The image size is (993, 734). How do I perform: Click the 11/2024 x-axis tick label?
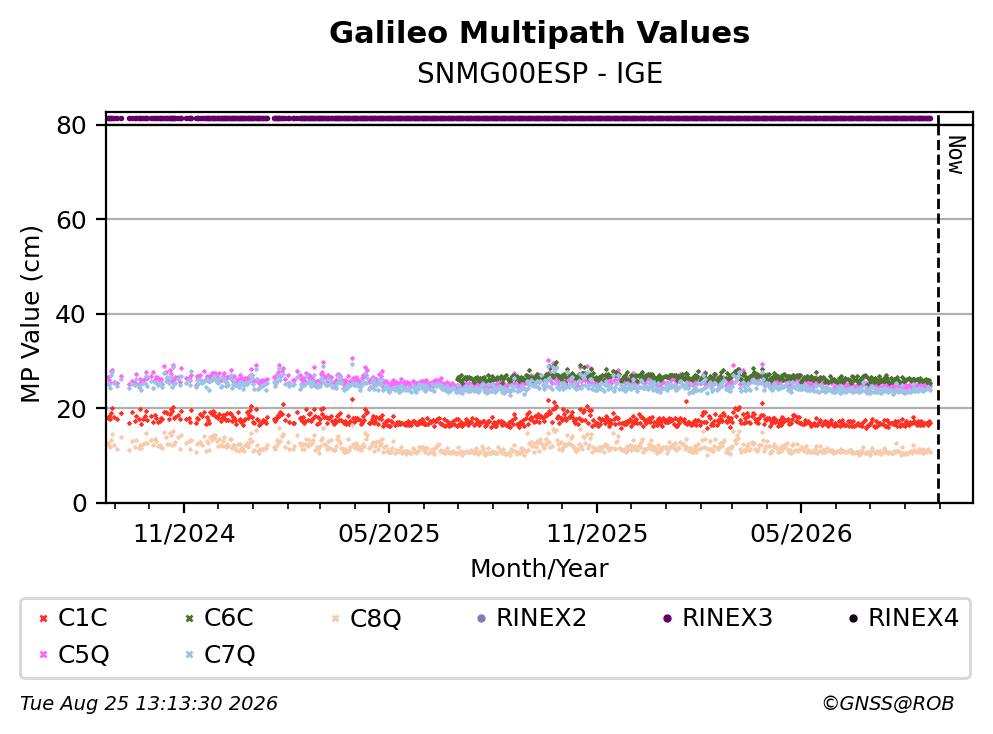(x=184, y=534)
